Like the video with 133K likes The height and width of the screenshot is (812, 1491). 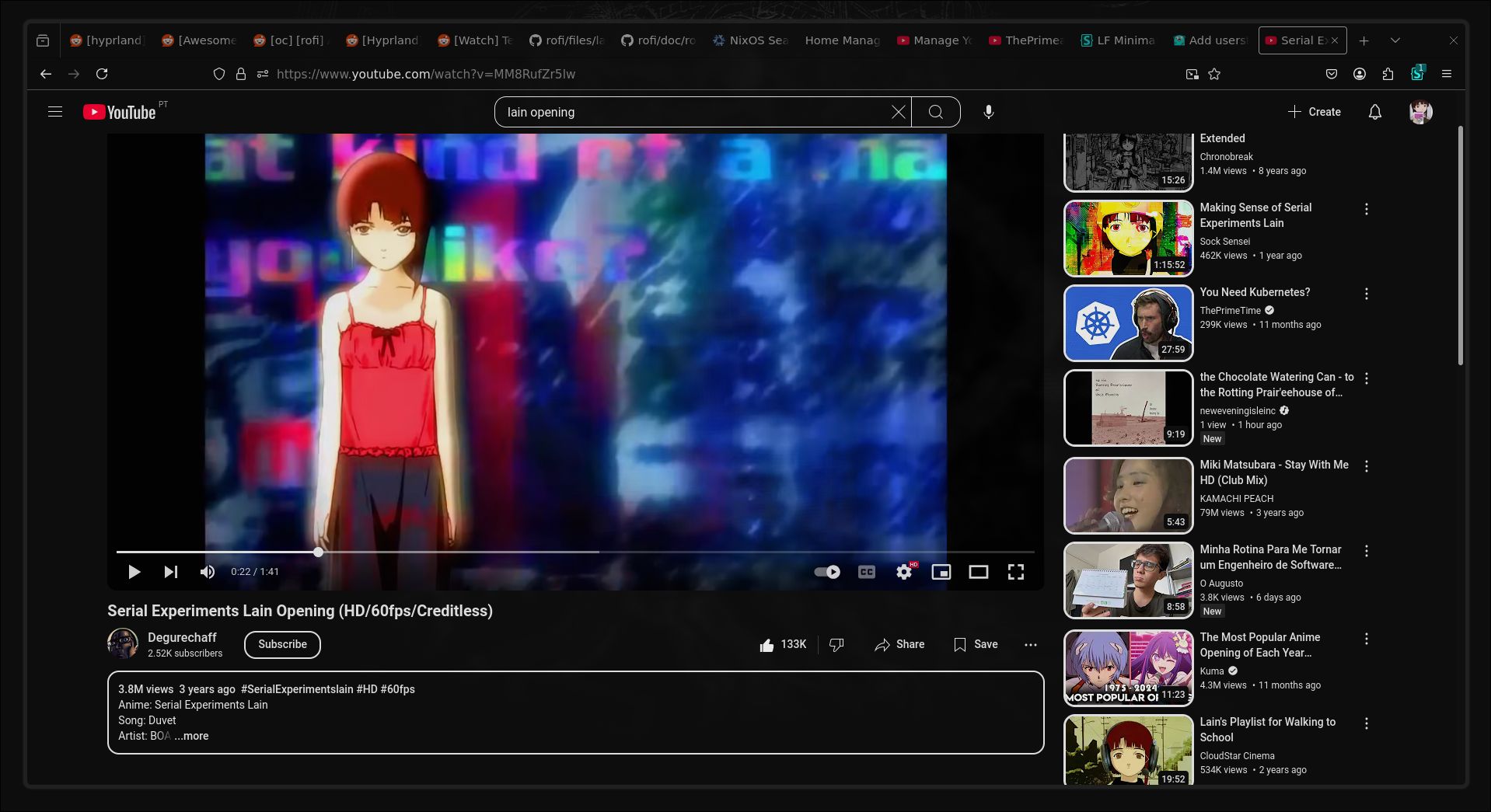point(783,644)
